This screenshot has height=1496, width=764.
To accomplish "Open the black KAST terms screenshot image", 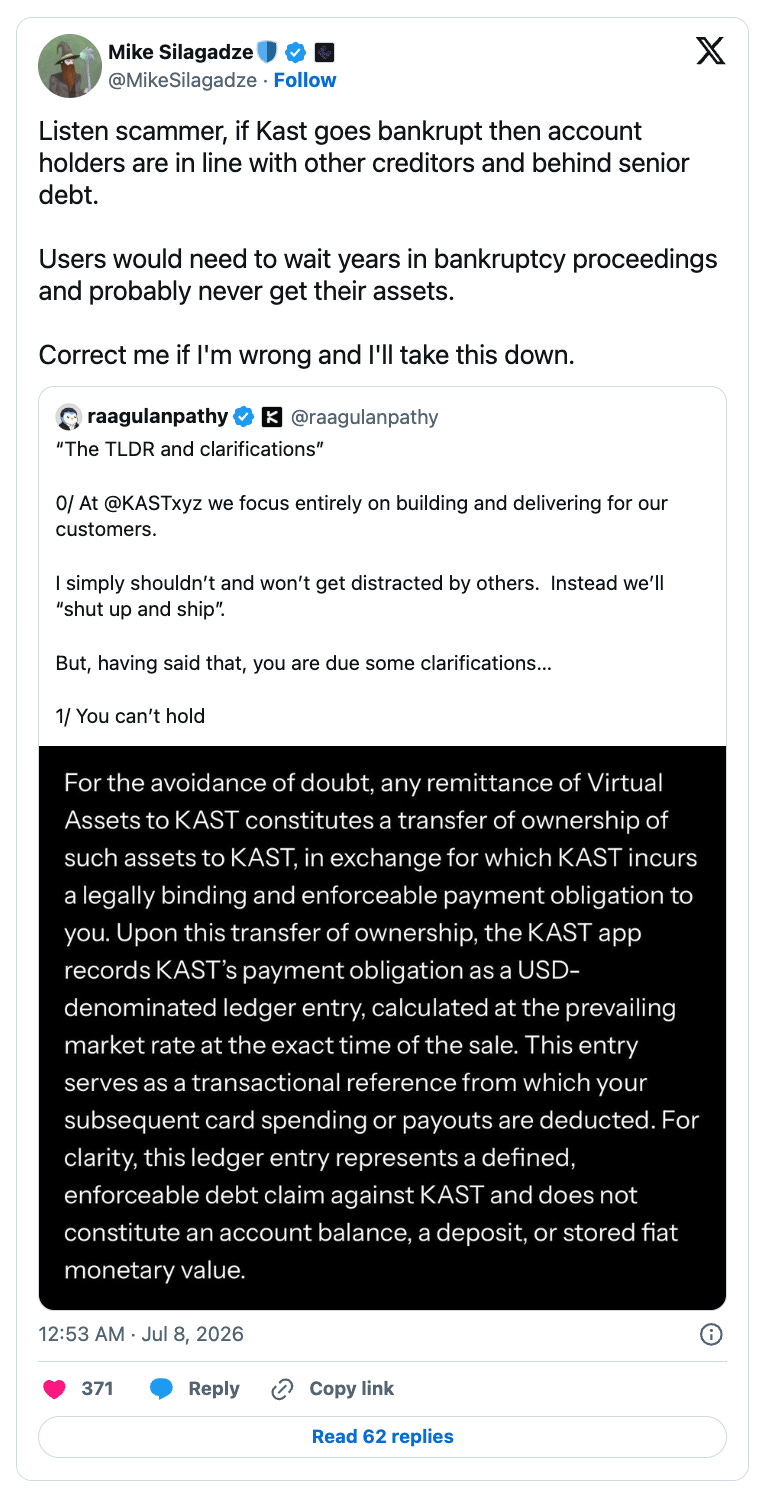I will click(x=382, y=1028).
